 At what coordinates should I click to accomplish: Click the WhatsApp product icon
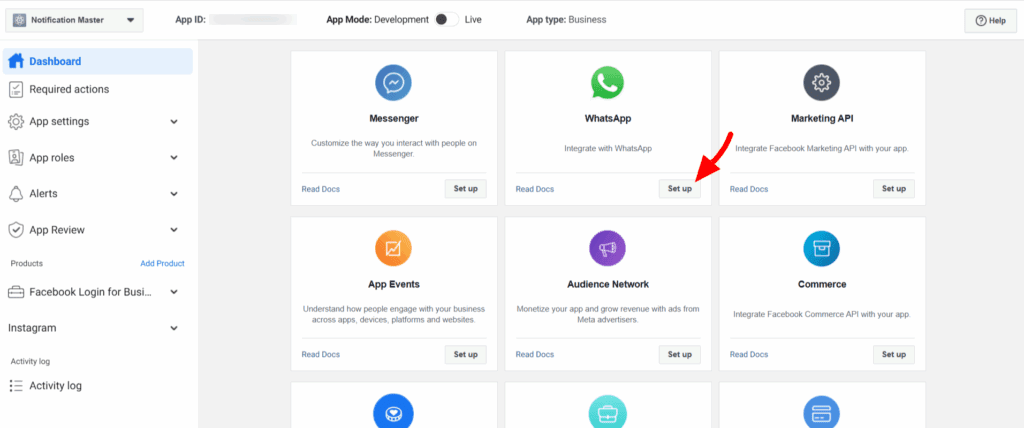click(607, 82)
